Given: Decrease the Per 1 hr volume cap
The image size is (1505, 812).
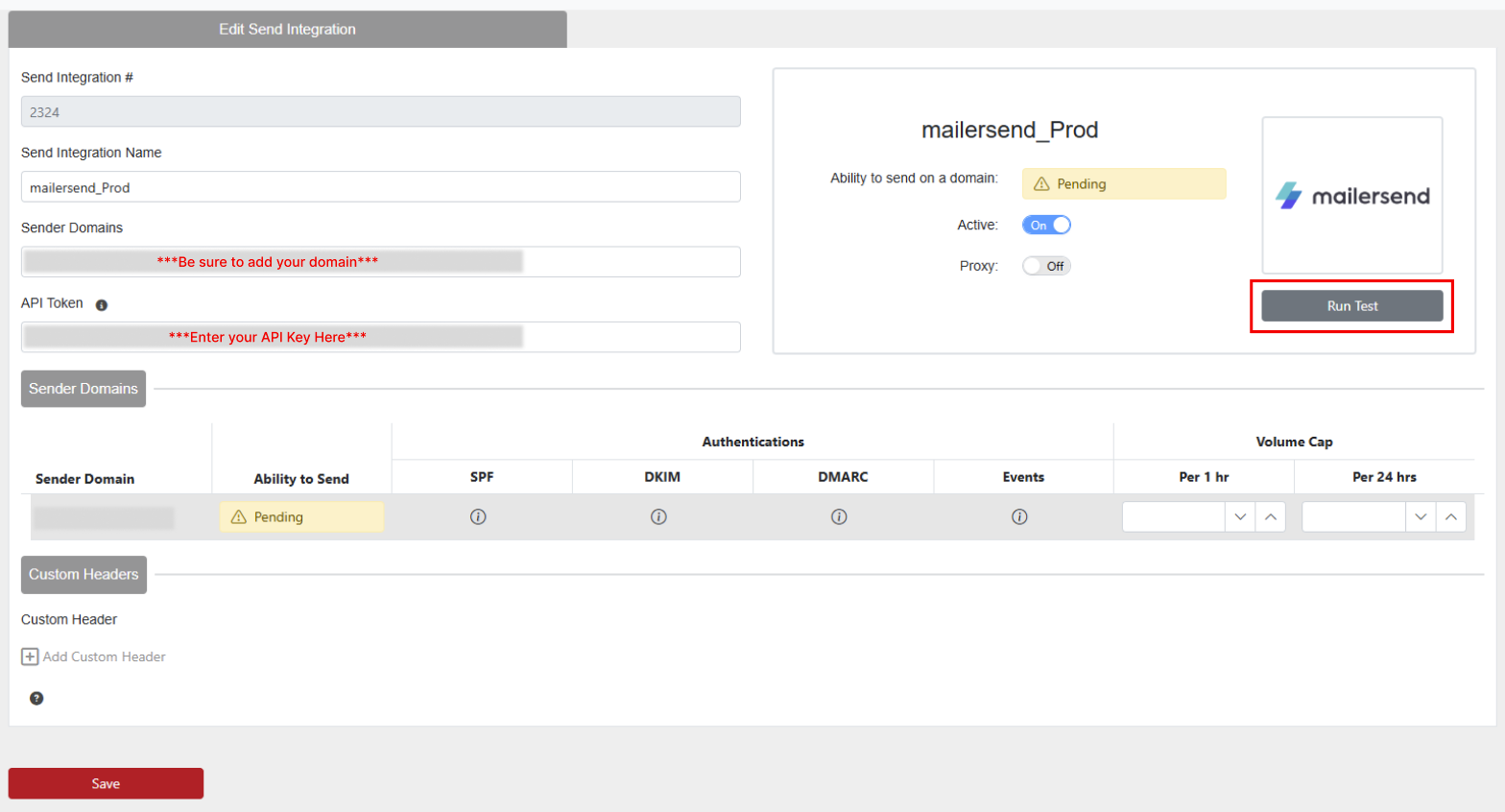Looking at the screenshot, I should [x=1240, y=516].
